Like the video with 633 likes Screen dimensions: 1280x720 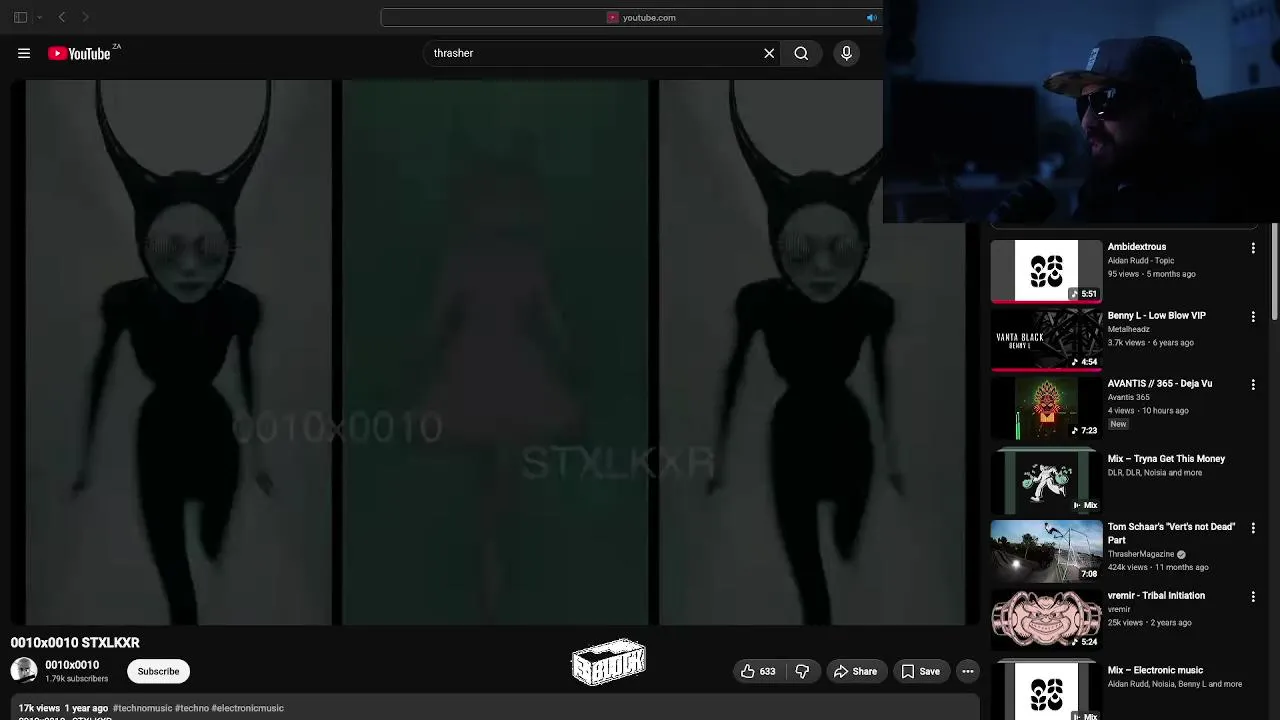(x=759, y=672)
